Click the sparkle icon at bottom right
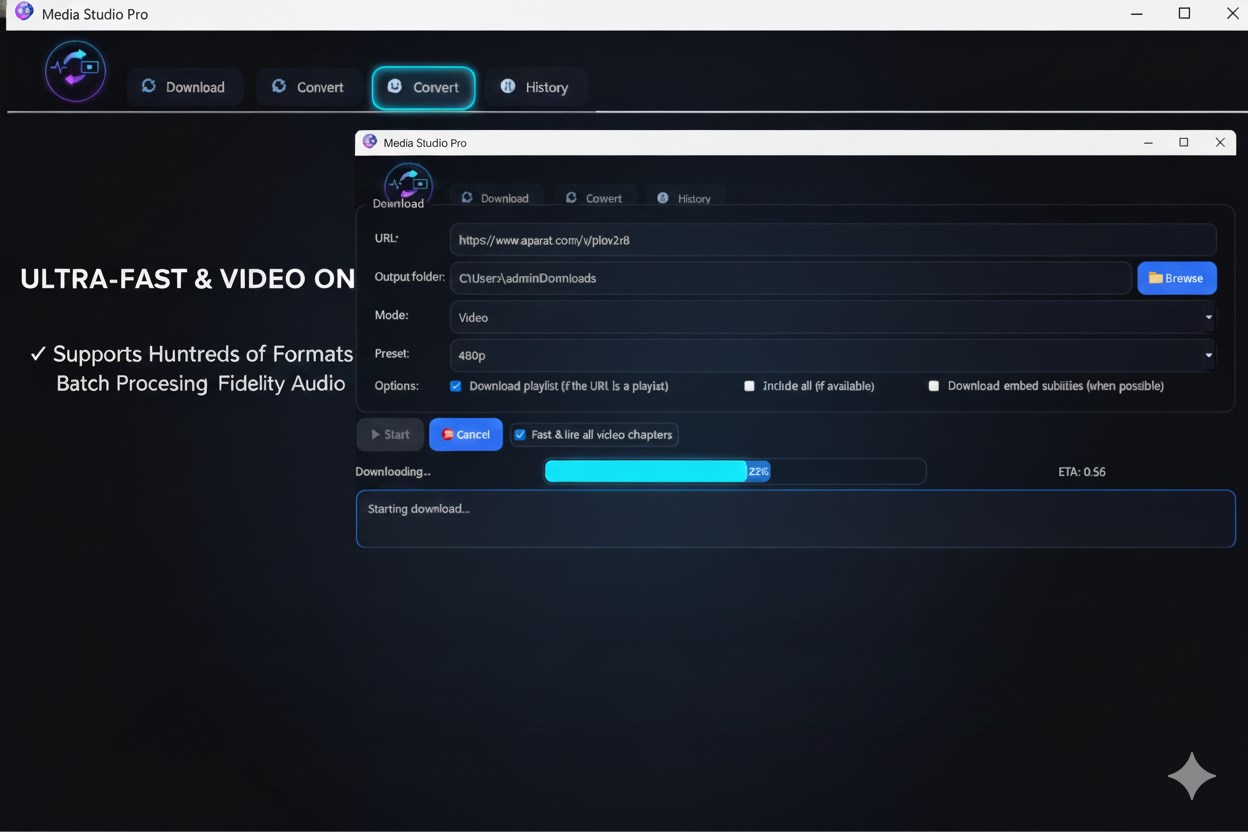1248x832 pixels. click(1192, 776)
